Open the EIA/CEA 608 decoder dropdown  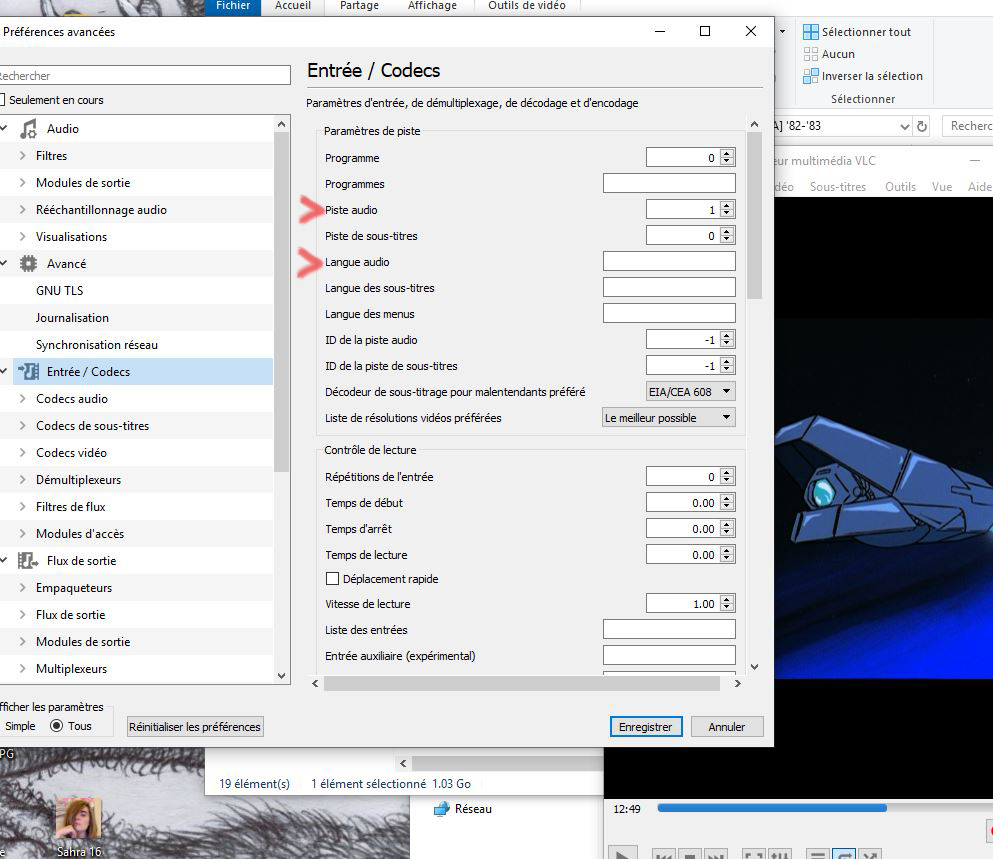[x=690, y=391]
